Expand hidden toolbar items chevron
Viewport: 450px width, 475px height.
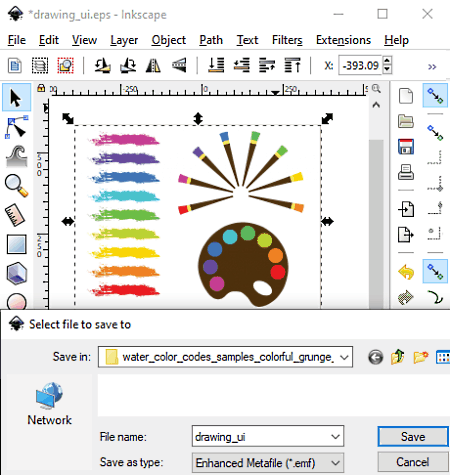click(432, 67)
